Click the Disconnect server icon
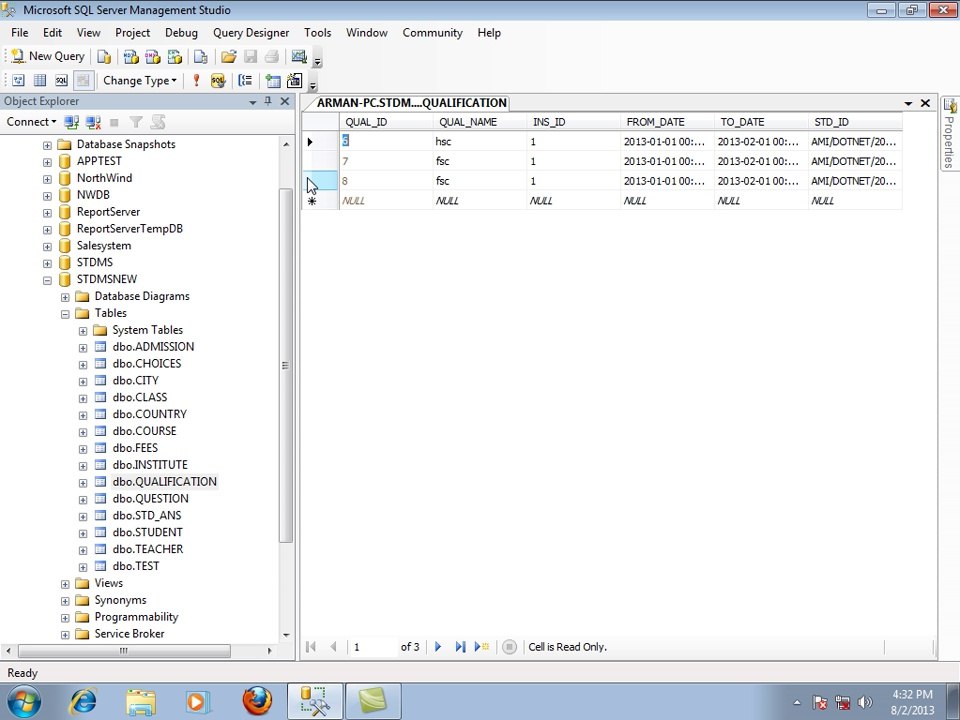The width and height of the screenshot is (960, 720). point(93,122)
